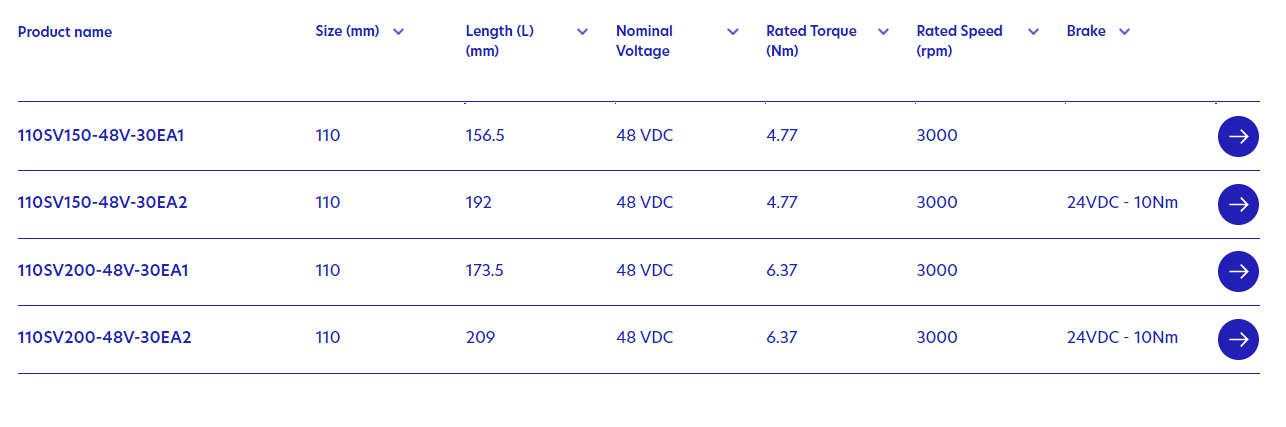
Task: Select the 24VDC - 10Nm brake cell of 110SV150-48V-30EA2
Action: (1122, 202)
